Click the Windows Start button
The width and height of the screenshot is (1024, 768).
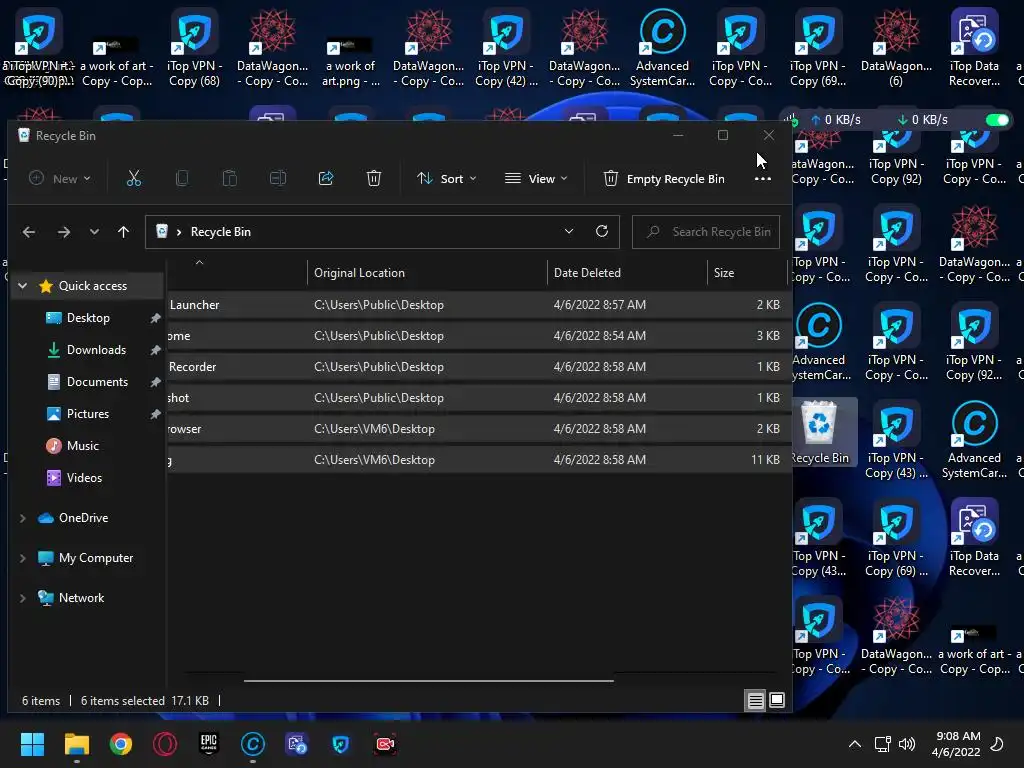pos(33,744)
